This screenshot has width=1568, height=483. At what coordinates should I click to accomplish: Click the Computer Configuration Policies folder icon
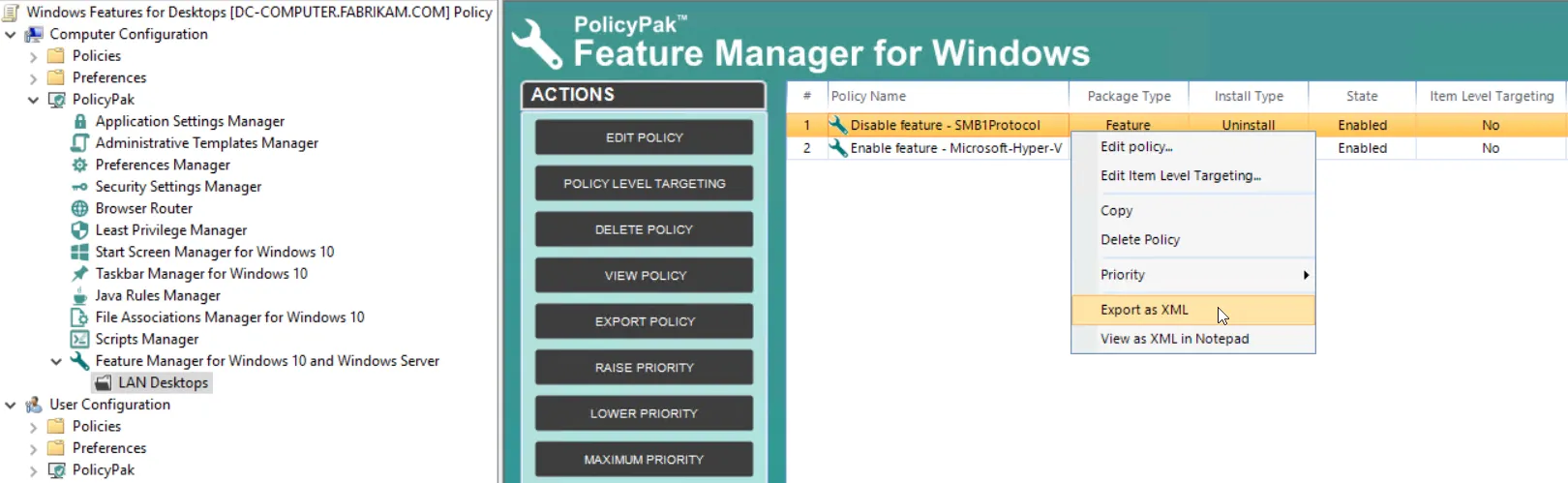pos(57,56)
